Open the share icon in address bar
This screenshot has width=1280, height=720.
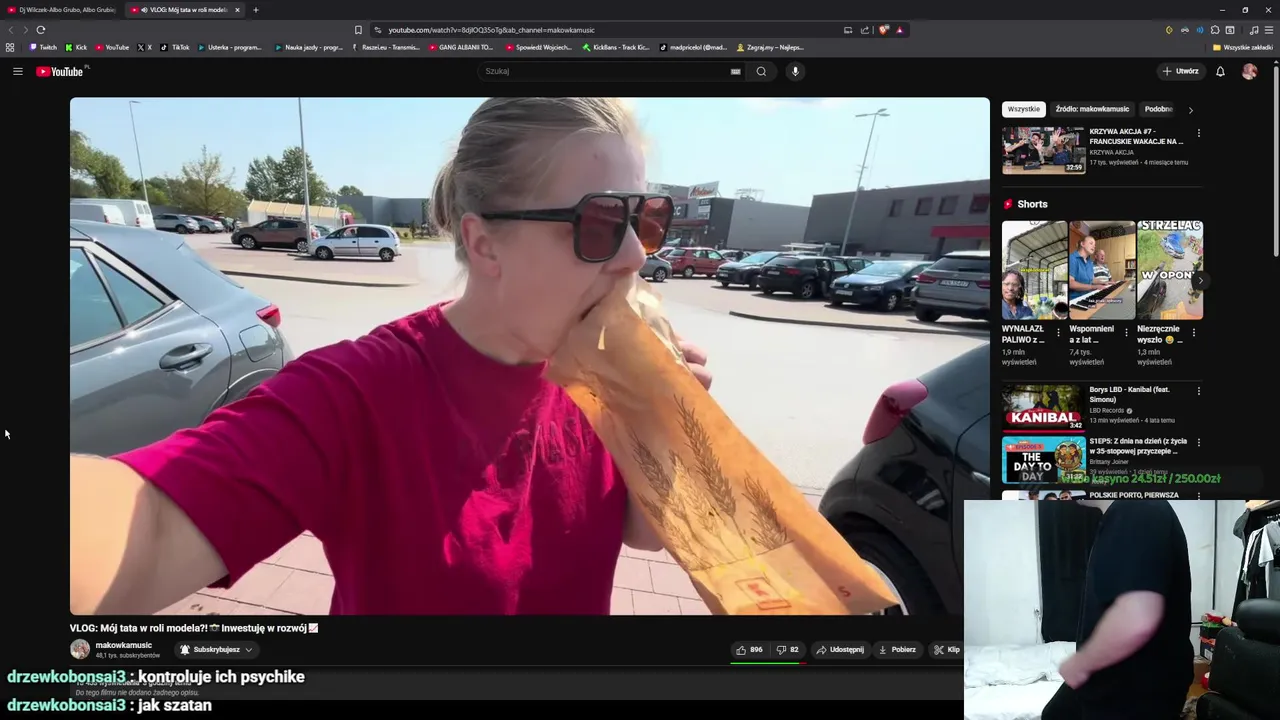point(865,30)
